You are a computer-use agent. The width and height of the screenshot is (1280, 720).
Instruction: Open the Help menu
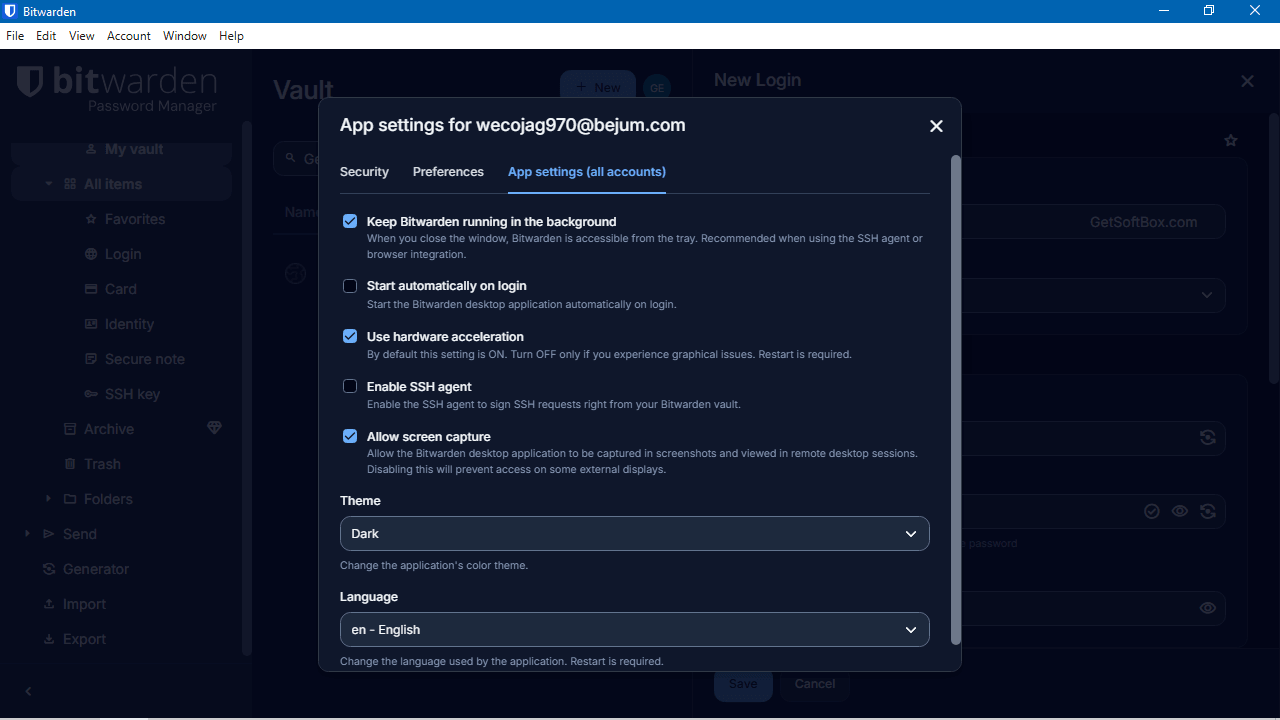(231, 36)
